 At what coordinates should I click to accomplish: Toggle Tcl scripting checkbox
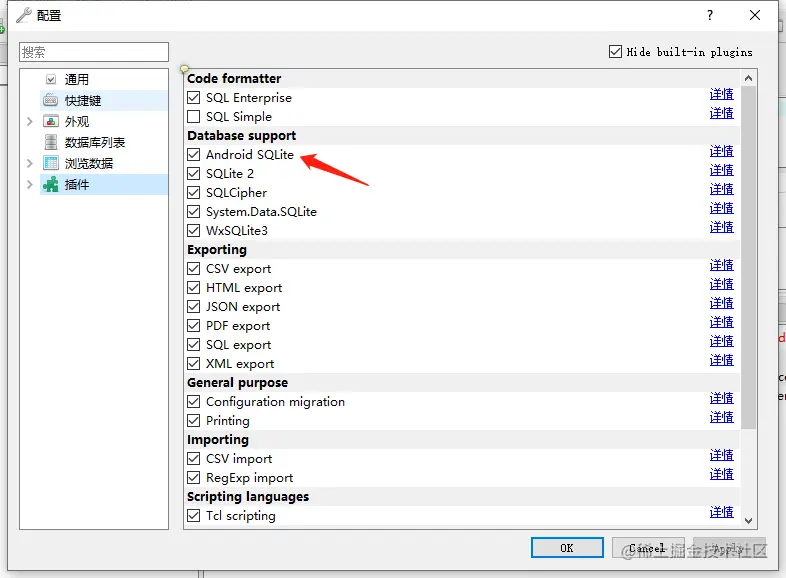193,515
